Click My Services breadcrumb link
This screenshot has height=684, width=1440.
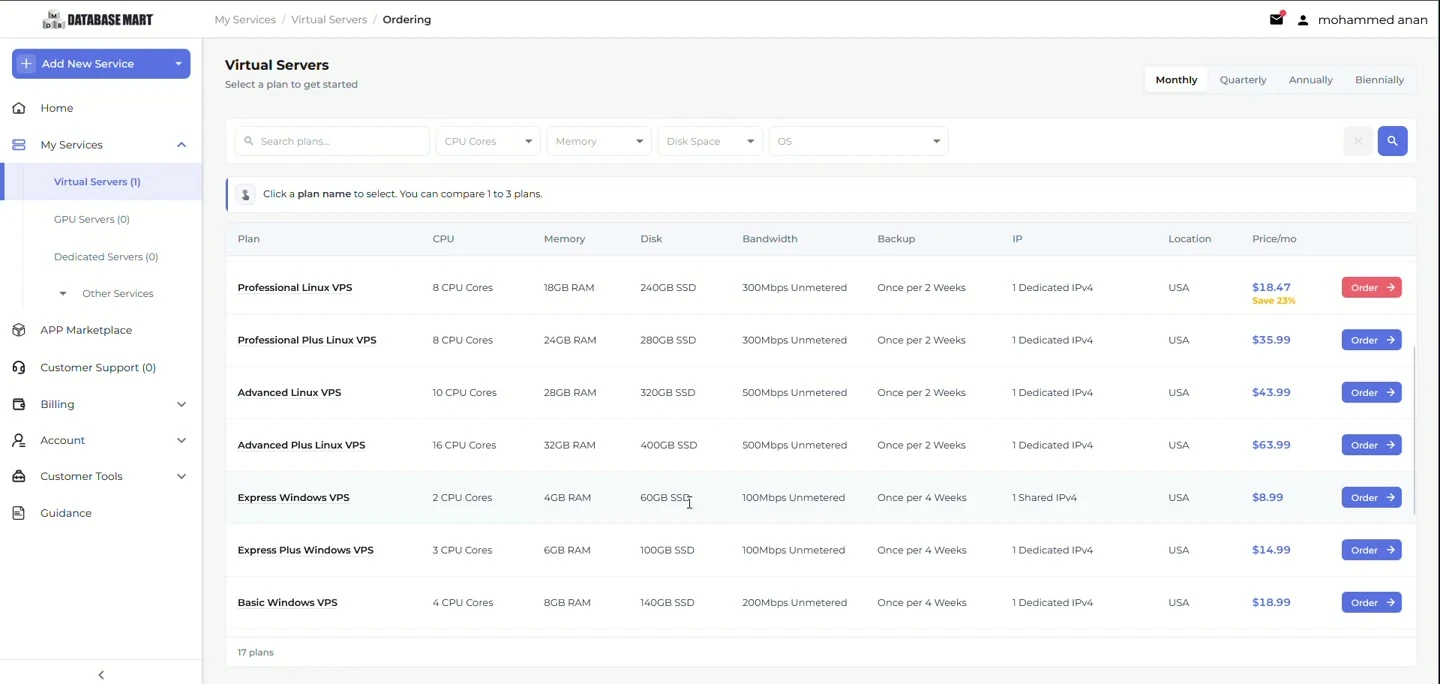coord(245,20)
